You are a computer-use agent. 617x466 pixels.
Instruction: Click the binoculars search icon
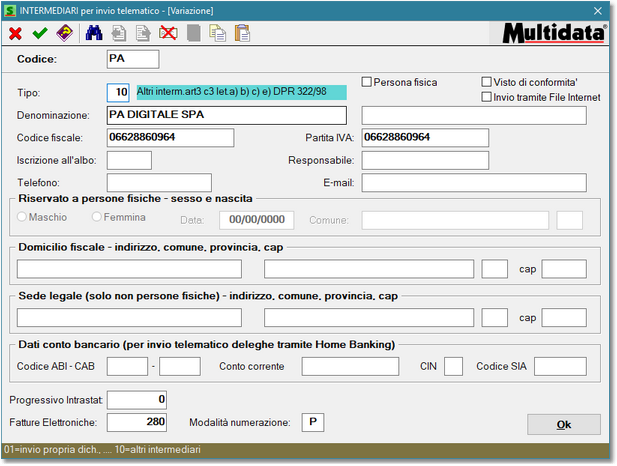pyautogui.click(x=94, y=33)
